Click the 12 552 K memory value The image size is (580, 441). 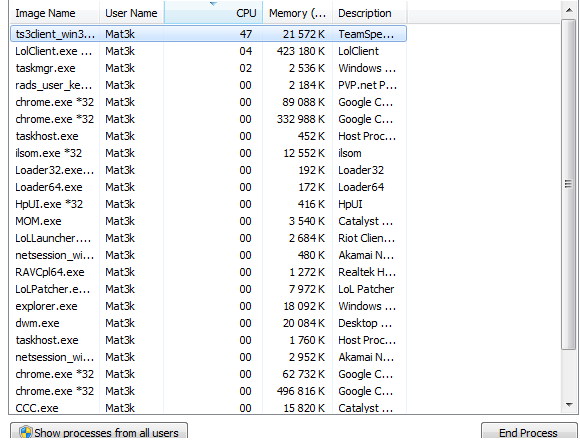304,153
